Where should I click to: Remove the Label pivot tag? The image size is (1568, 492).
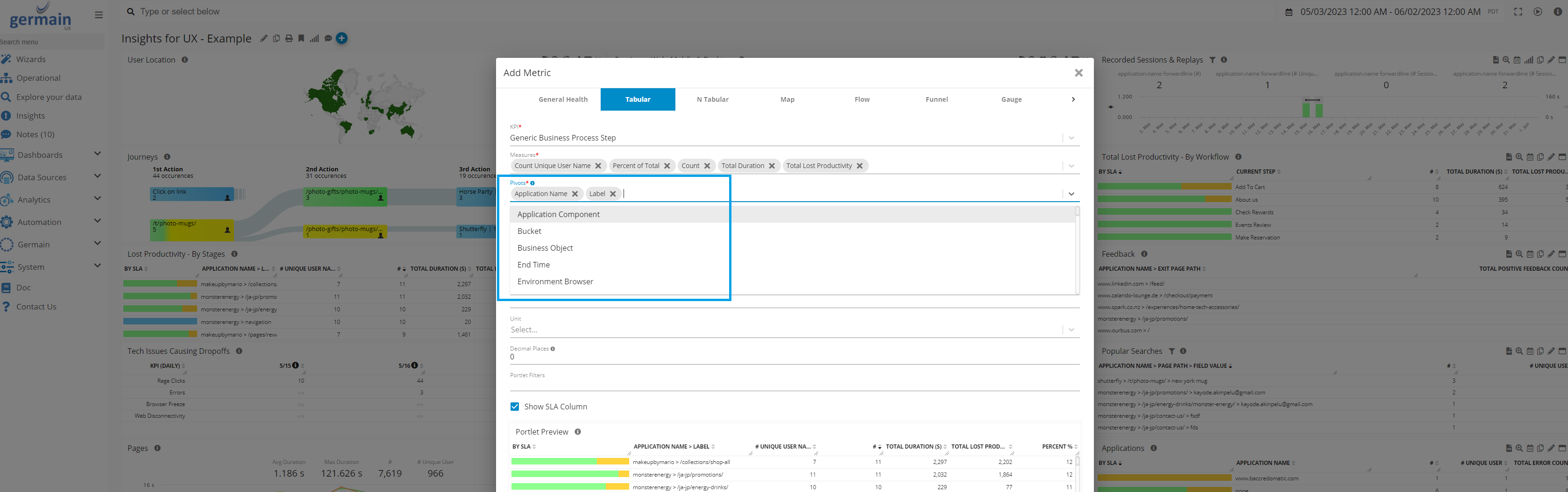click(x=613, y=194)
